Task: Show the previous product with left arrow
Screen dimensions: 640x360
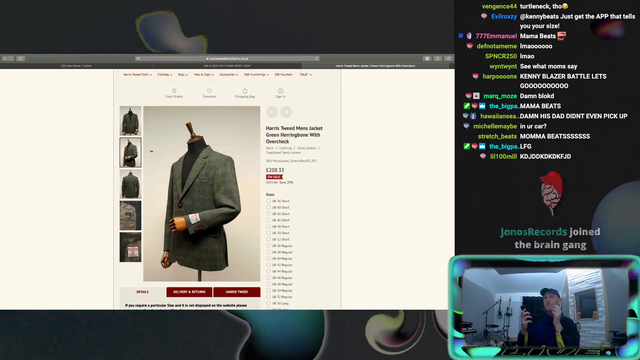Action: tap(272, 112)
